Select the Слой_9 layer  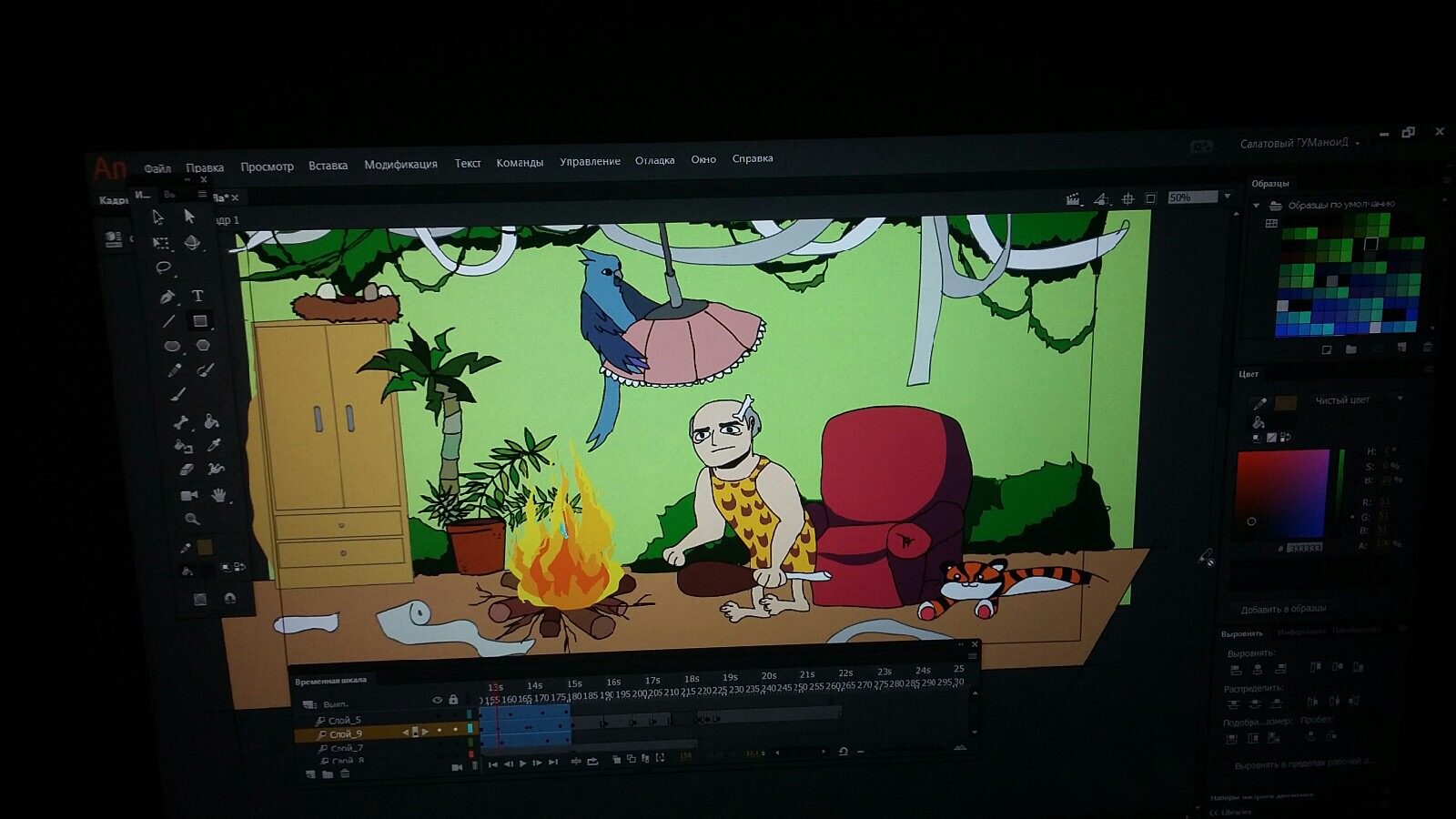345,733
